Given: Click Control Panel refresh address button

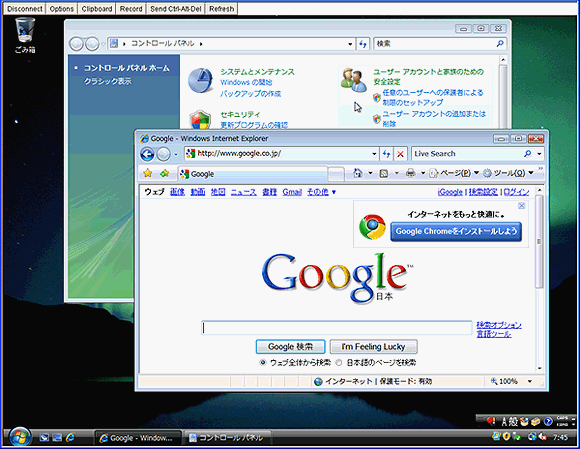Looking at the screenshot, I should [363, 44].
